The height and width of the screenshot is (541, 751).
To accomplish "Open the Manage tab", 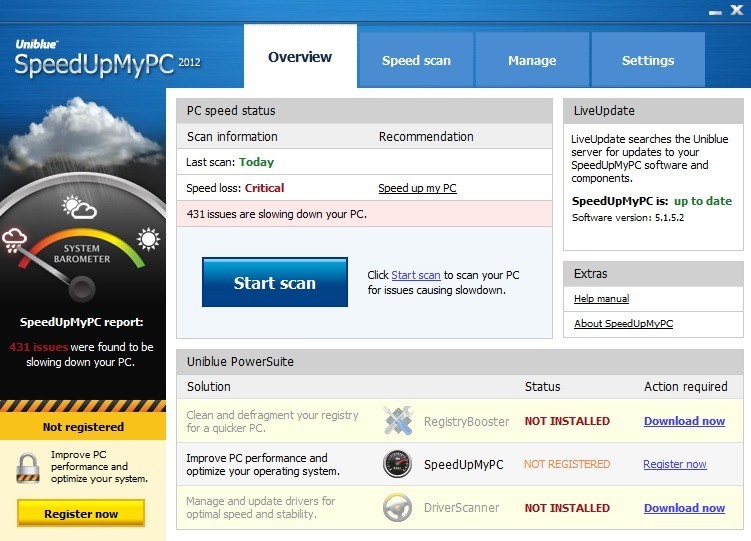I will (x=532, y=60).
